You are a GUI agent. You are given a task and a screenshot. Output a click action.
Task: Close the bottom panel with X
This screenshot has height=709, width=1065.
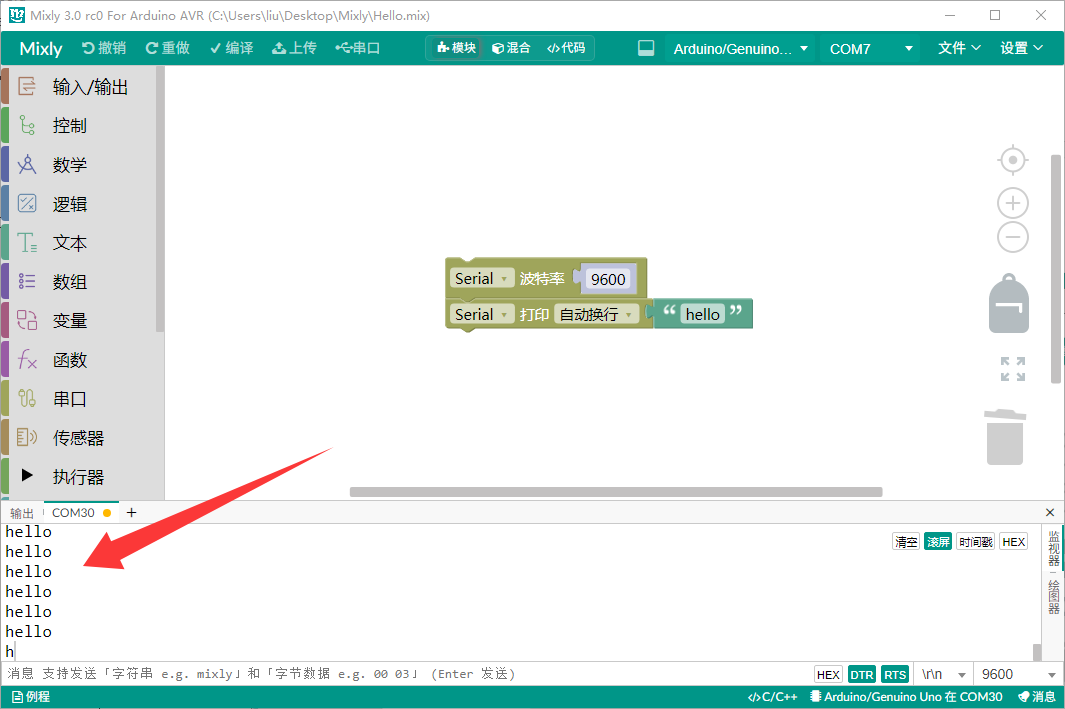(x=1049, y=513)
